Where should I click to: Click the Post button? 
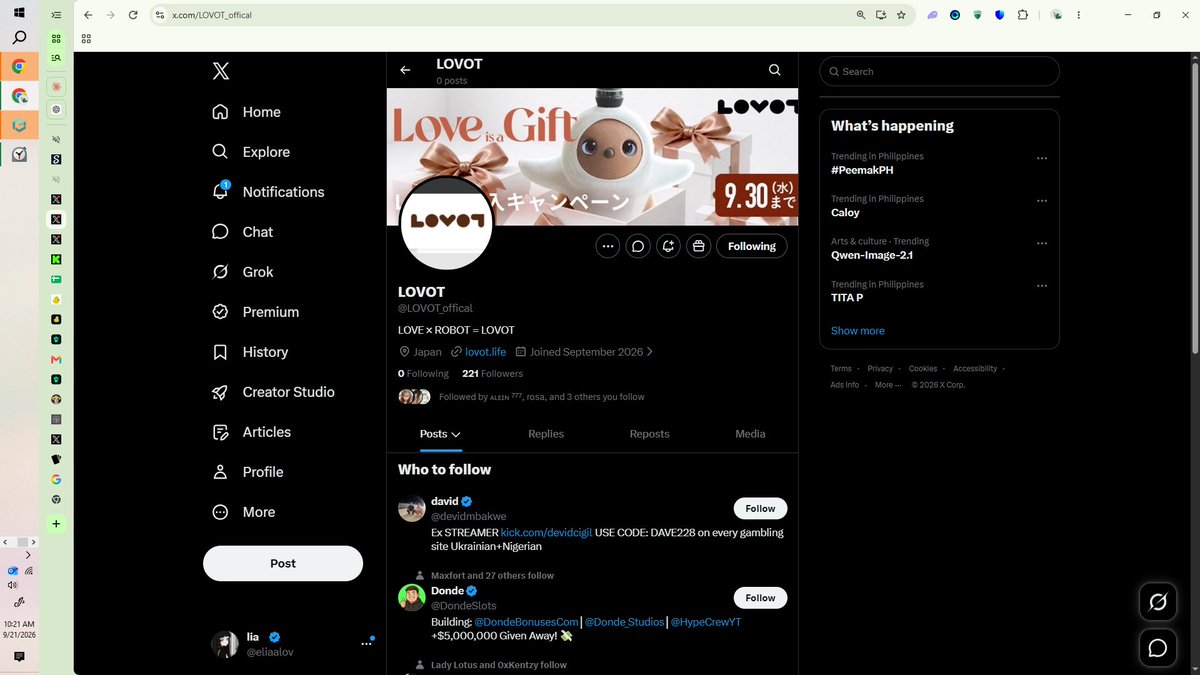(283, 563)
